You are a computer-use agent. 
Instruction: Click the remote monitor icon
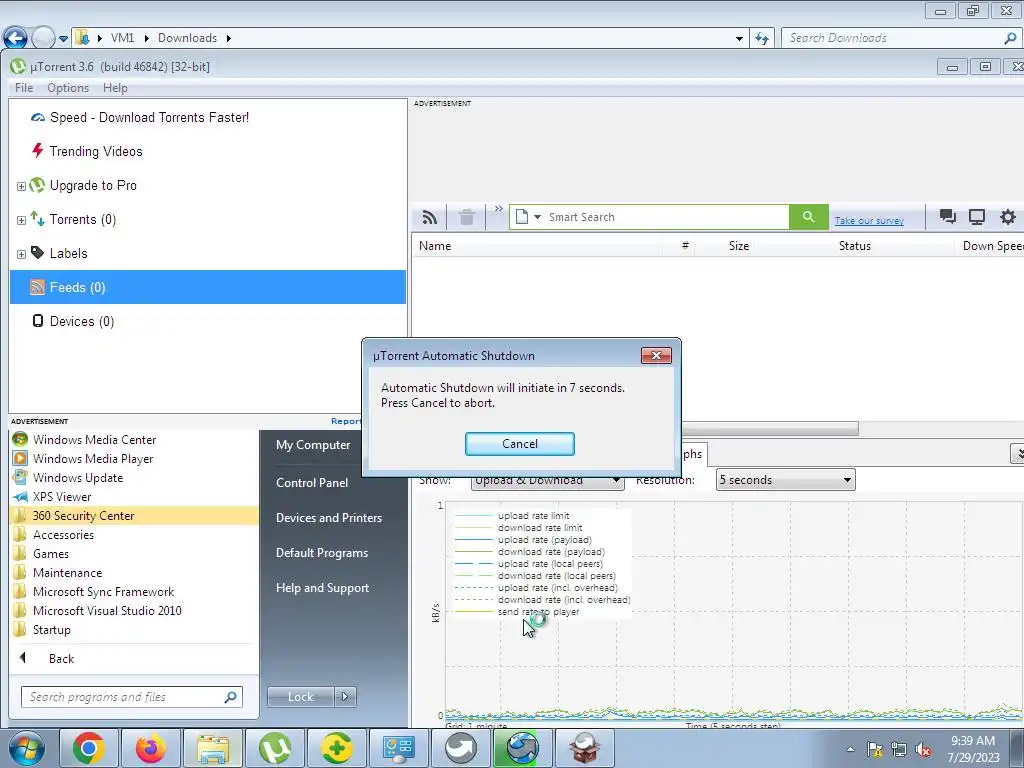point(977,217)
